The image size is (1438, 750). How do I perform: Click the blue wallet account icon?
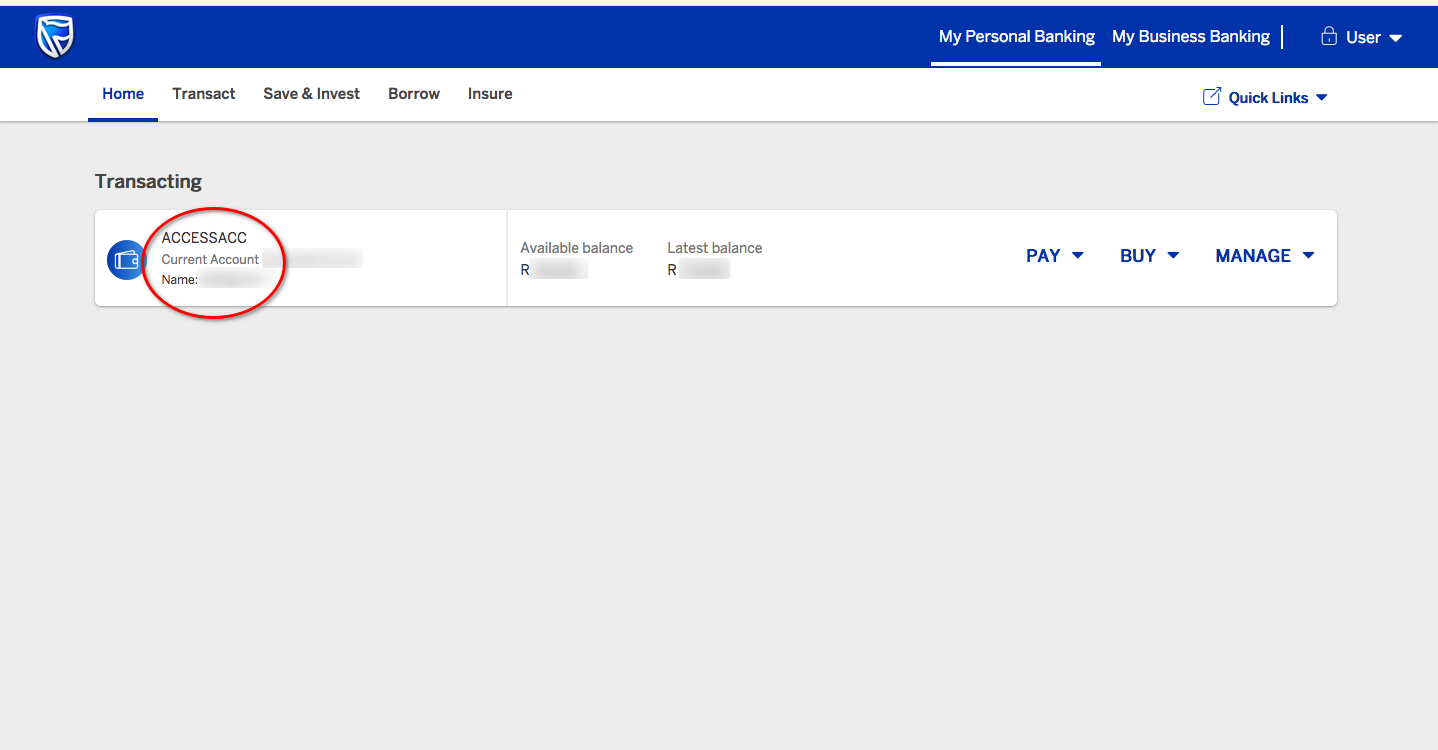click(126, 260)
